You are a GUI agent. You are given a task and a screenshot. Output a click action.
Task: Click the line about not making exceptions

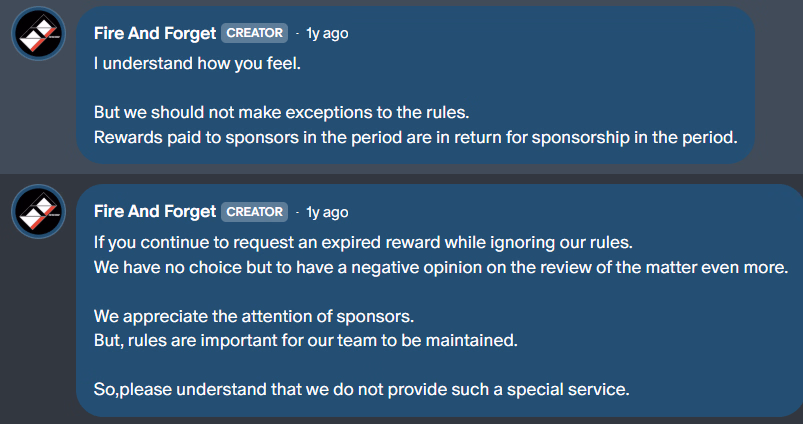pyautogui.click(x=281, y=111)
